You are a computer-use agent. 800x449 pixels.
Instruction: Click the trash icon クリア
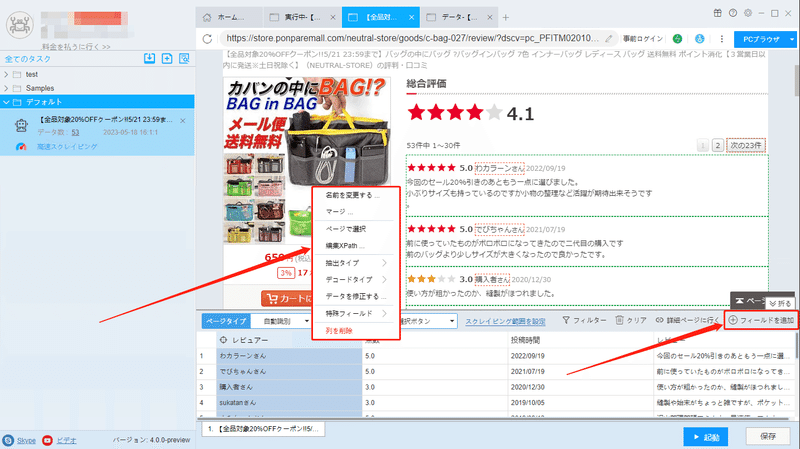619,320
